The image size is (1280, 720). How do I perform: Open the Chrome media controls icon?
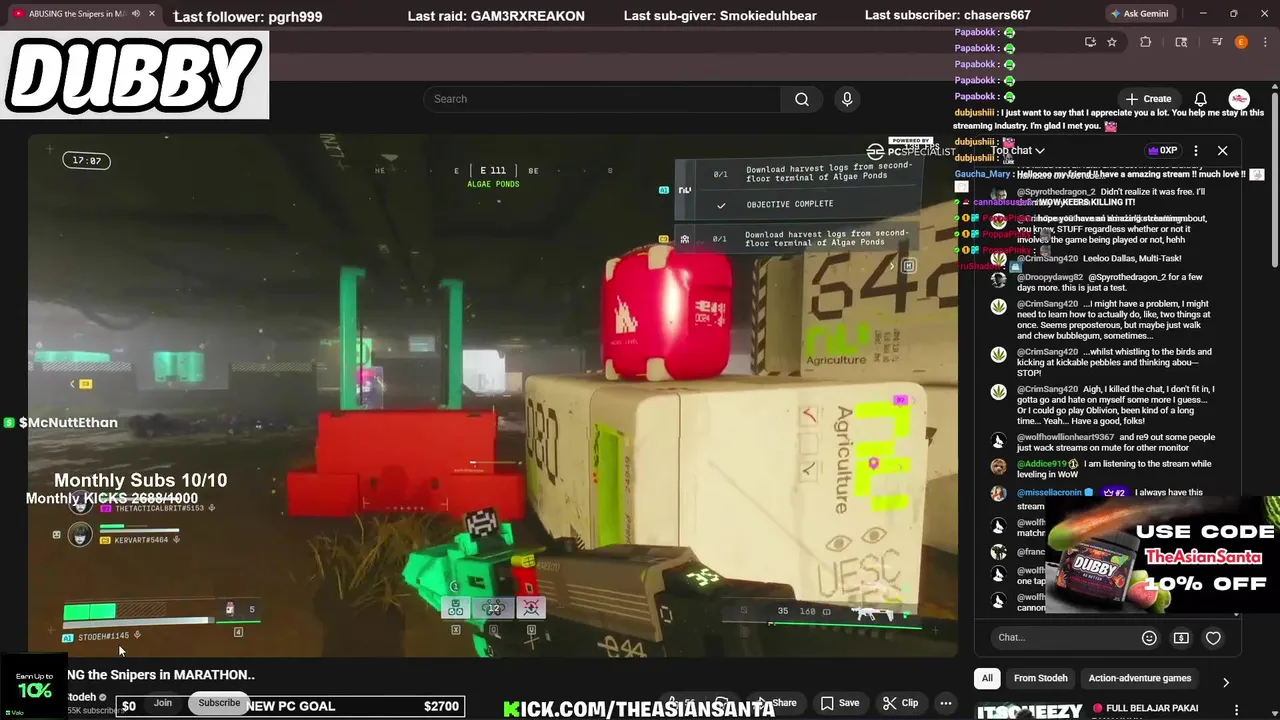click(x=1217, y=42)
